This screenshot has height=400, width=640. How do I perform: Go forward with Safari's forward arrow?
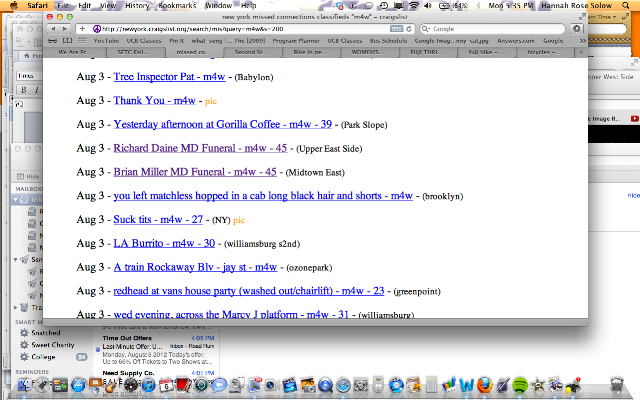click(64, 29)
